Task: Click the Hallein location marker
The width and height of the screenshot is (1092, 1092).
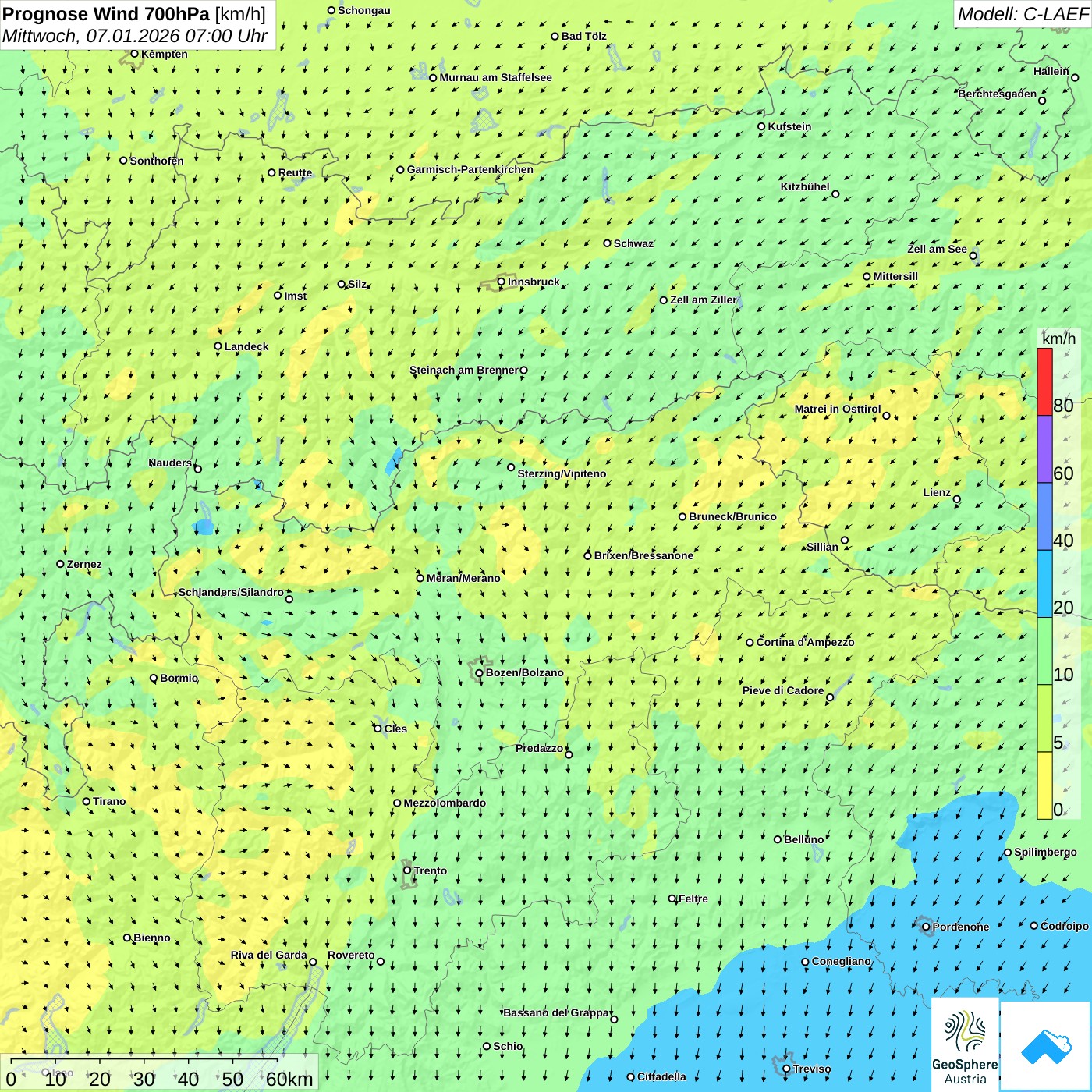Action: (x=1075, y=77)
